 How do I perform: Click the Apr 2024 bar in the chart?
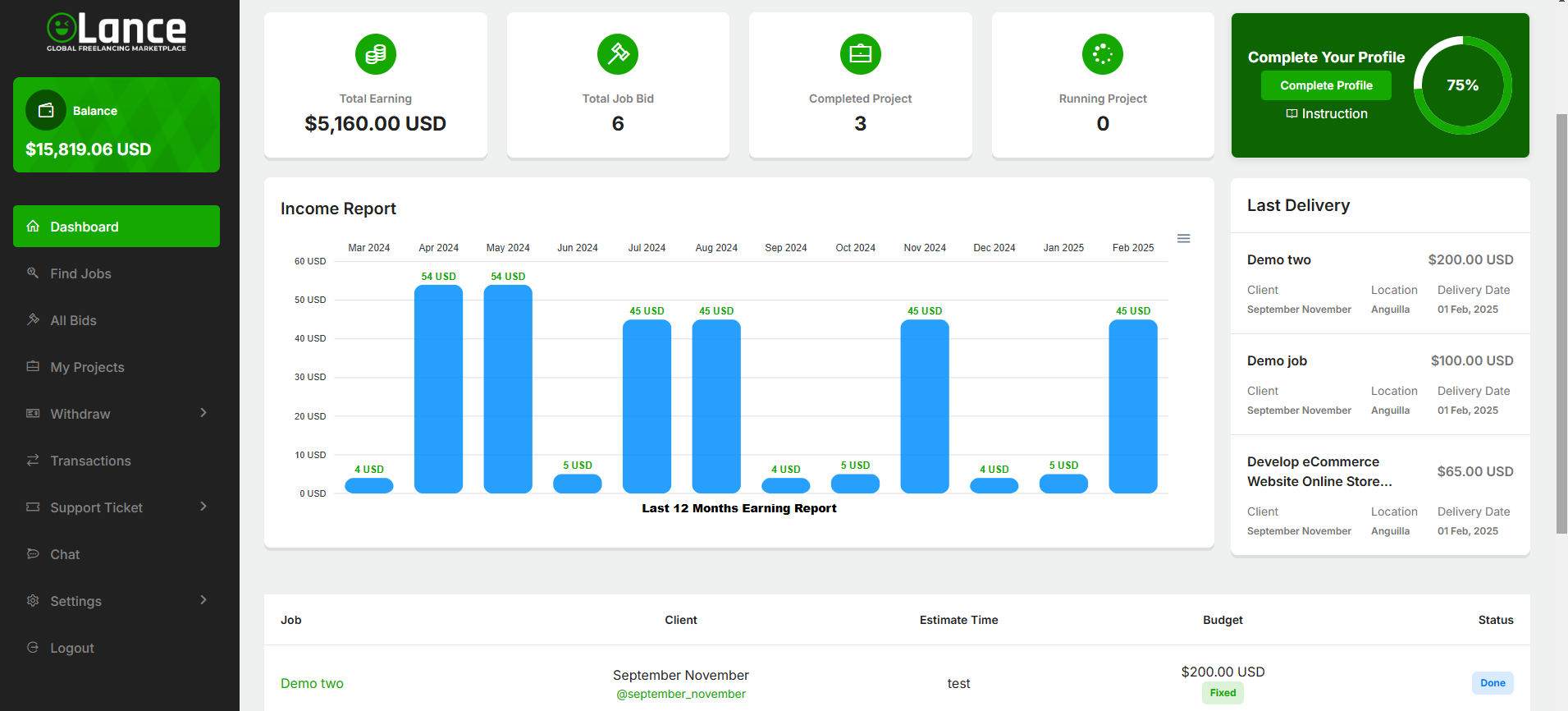point(438,389)
